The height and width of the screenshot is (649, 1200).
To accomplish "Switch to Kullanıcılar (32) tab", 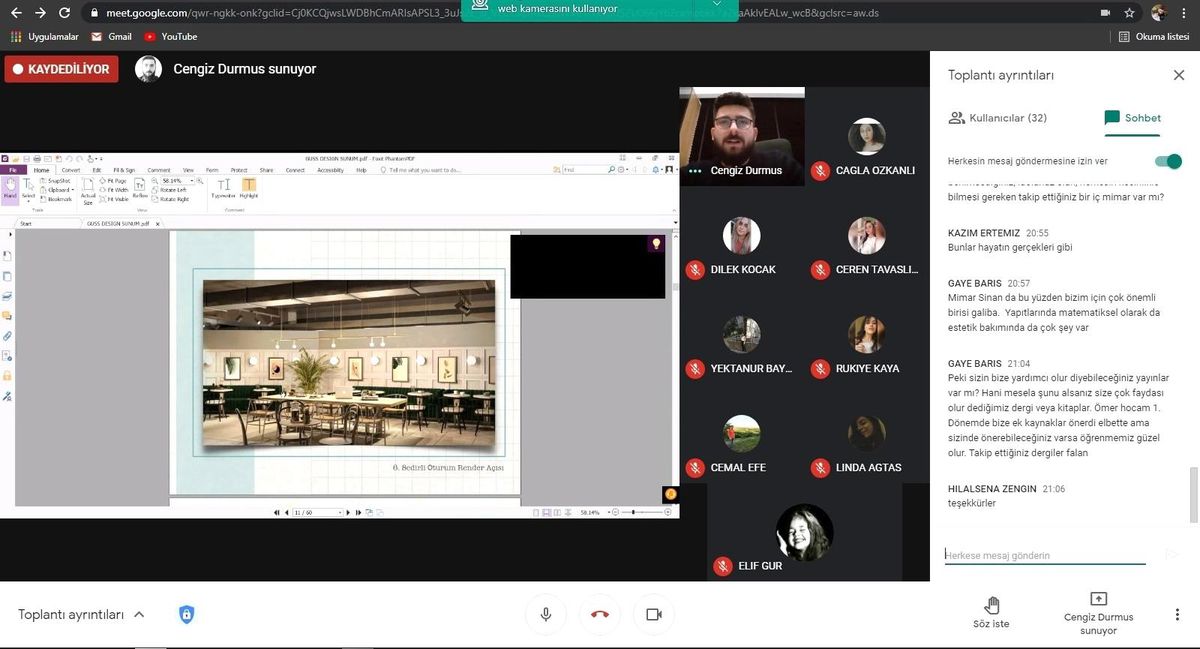I will [x=998, y=118].
